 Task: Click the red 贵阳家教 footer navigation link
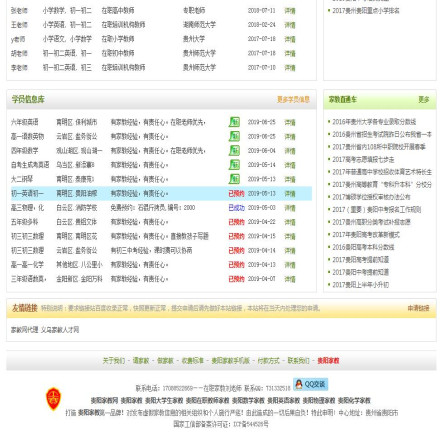328,361
